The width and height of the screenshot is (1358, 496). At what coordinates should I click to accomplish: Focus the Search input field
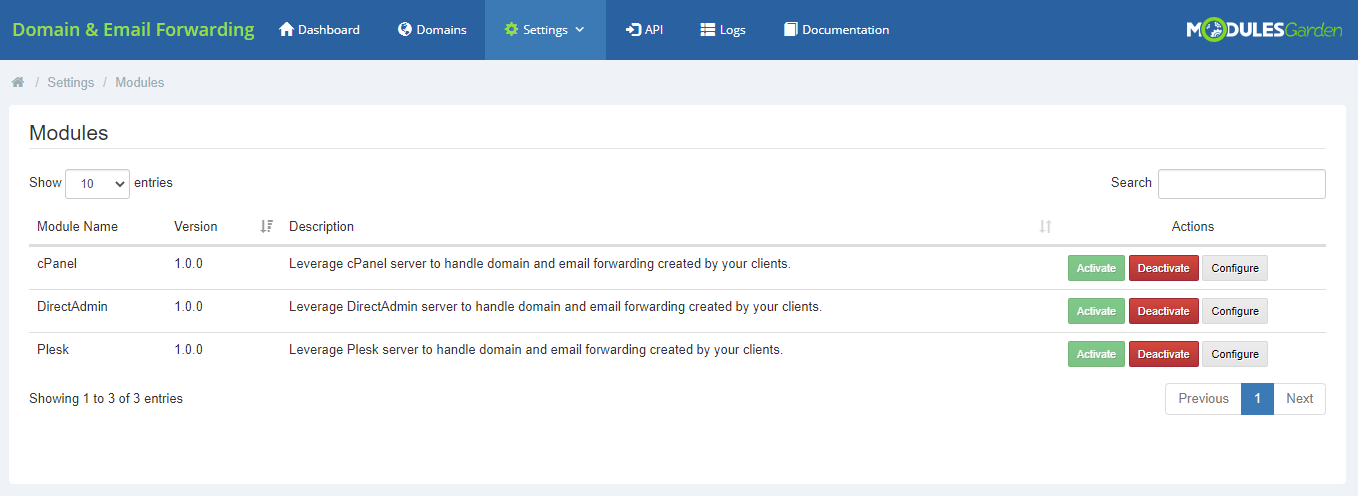pyautogui.click(x=1242, y=184)
